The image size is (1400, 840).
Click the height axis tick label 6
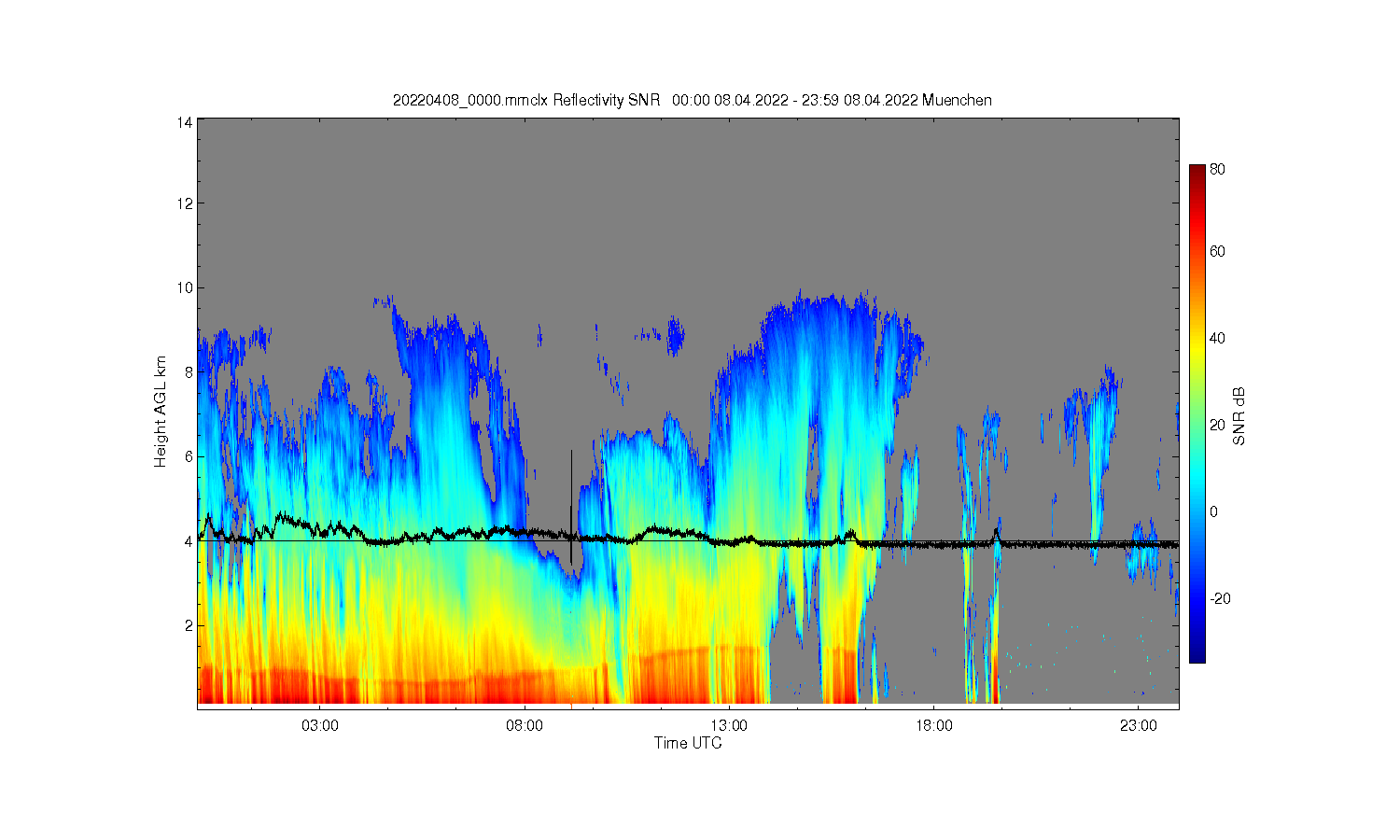[189, 456]
